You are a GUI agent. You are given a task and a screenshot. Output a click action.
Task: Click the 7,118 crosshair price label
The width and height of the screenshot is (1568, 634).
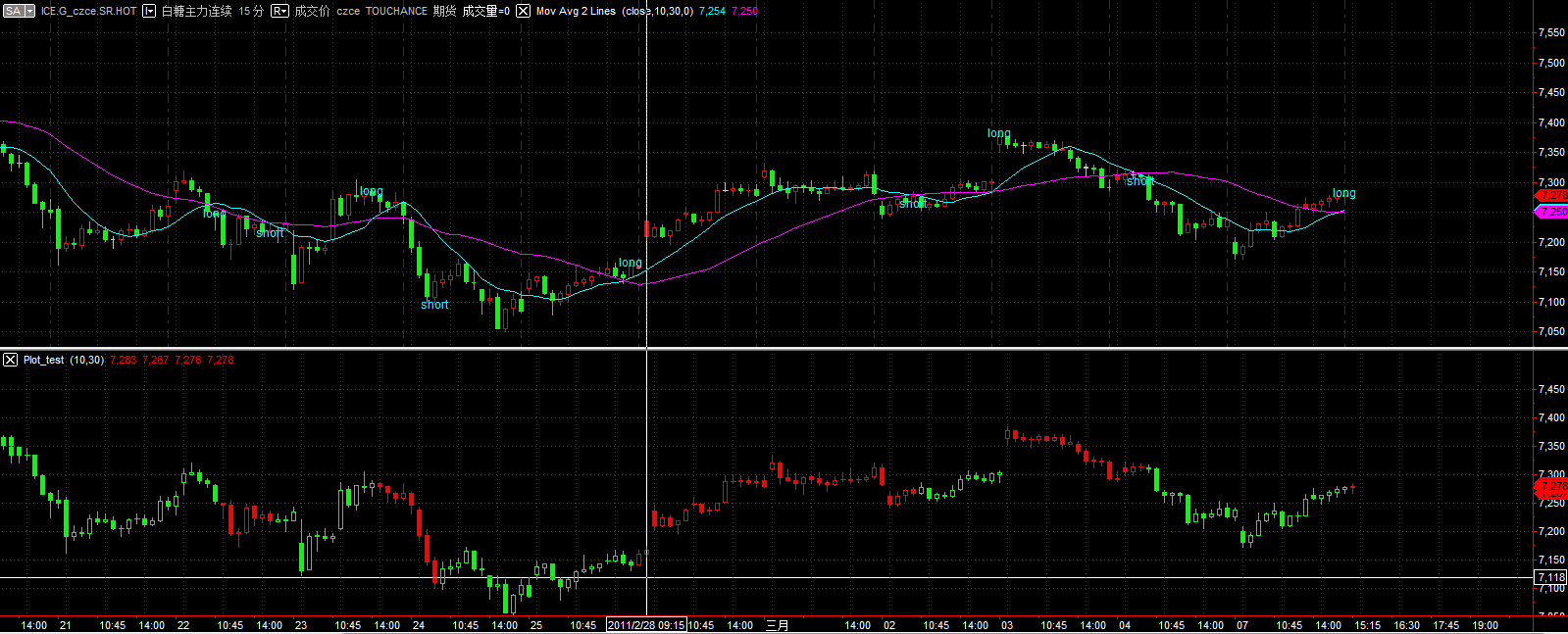1550,577
